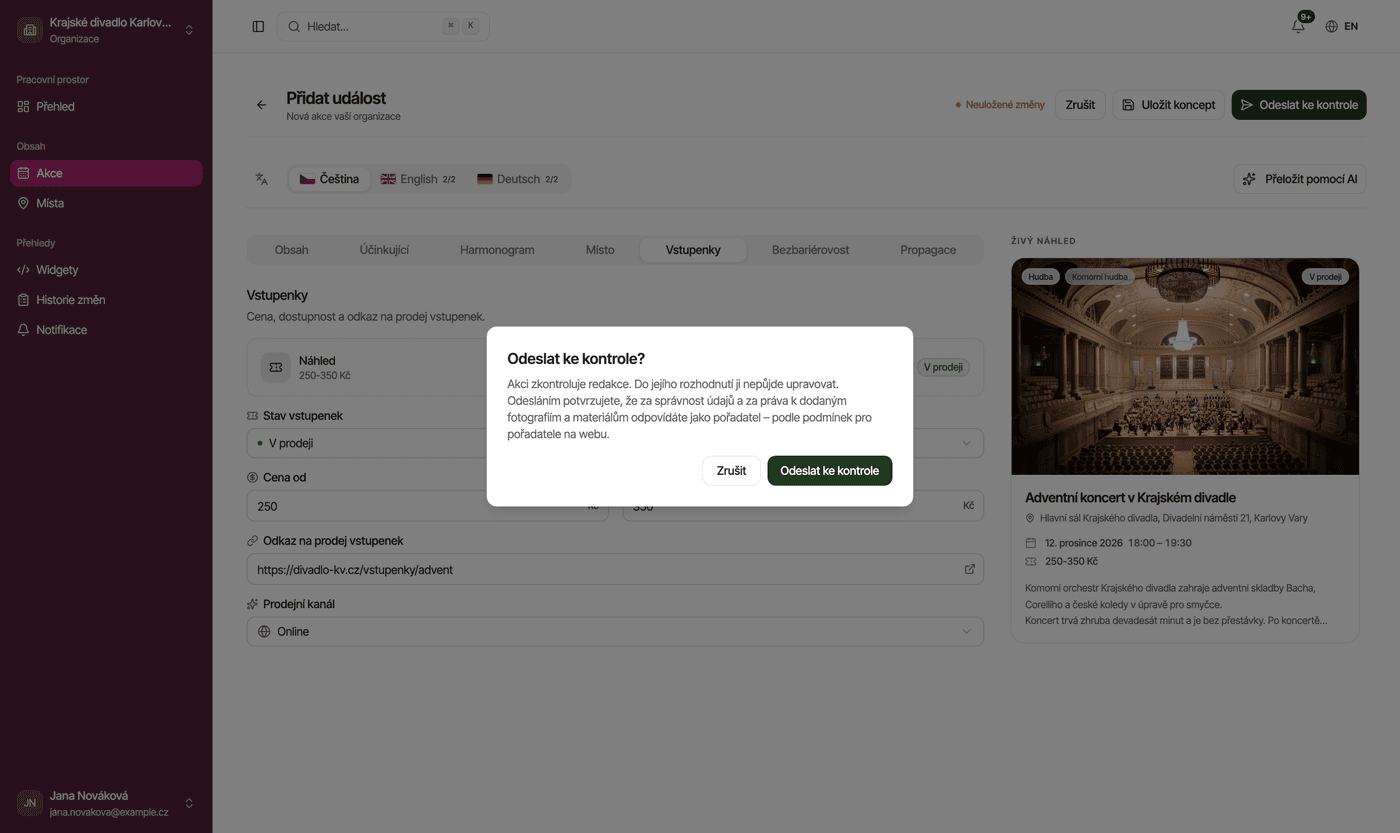
Task: Select the English 2/2 language toggle
Action: click(418, 179)
